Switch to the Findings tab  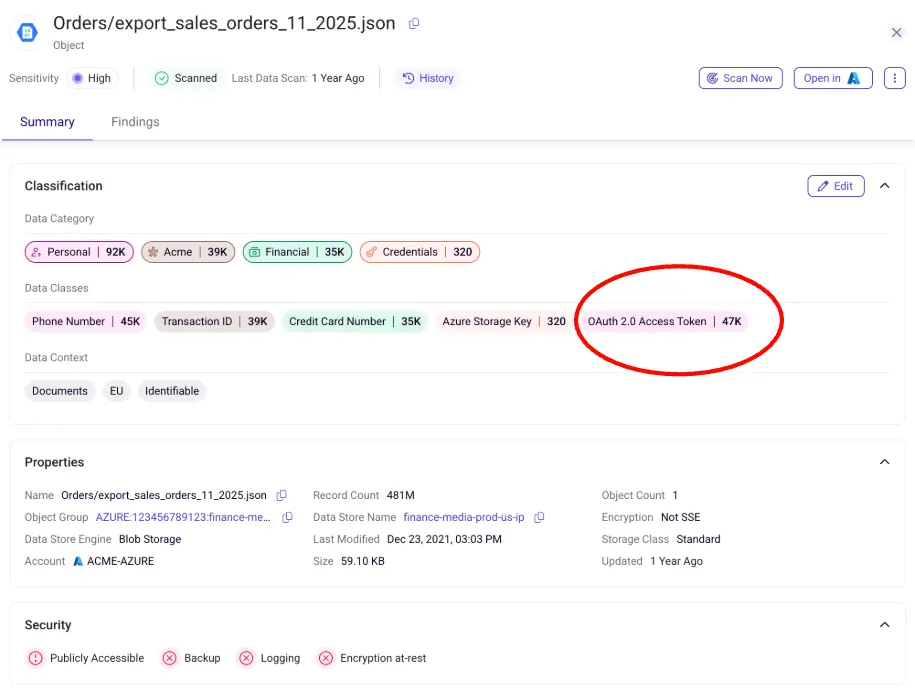coord(135,122)
